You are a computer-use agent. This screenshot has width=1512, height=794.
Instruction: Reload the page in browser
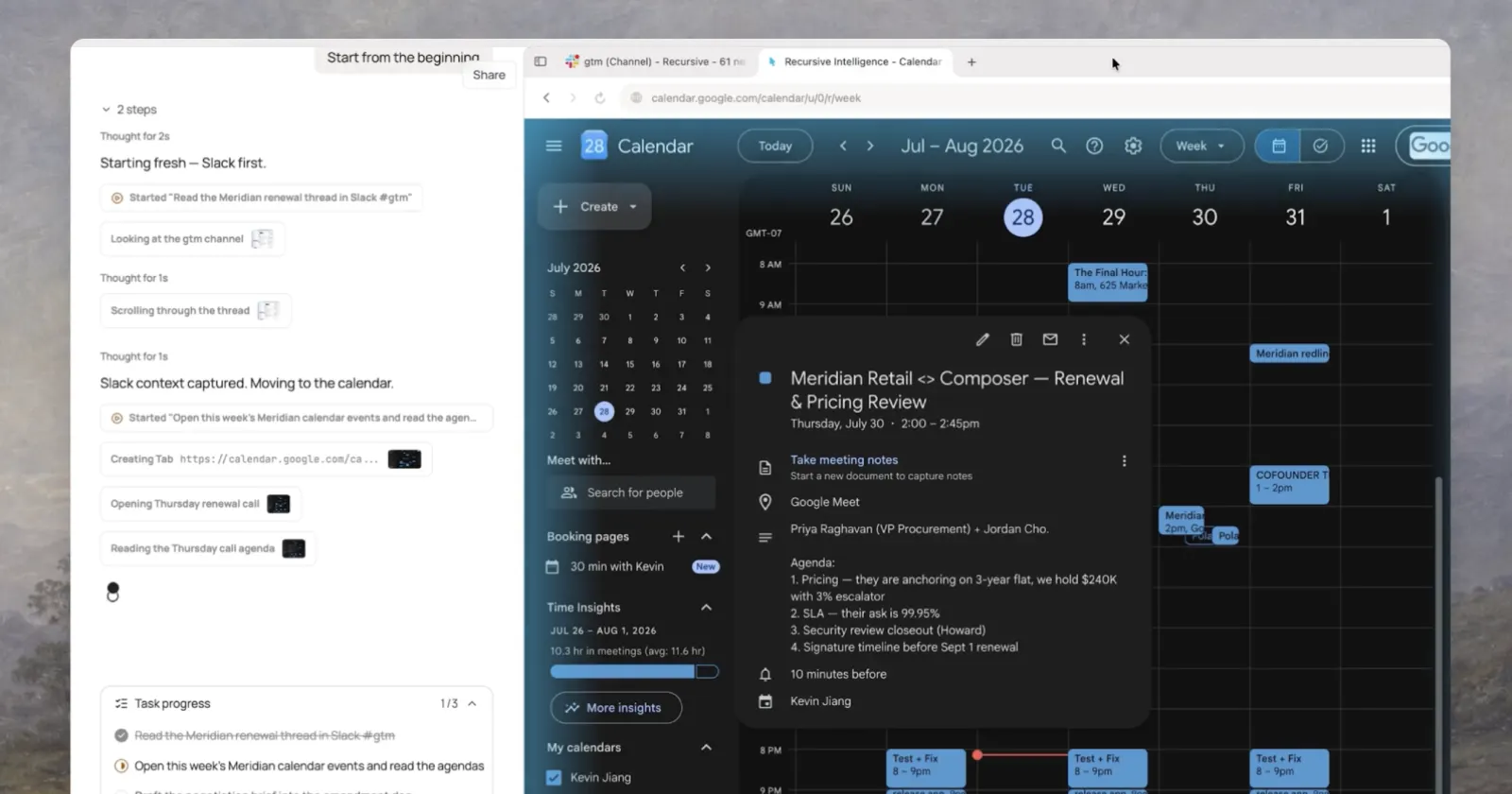click(x=599, y=97)
